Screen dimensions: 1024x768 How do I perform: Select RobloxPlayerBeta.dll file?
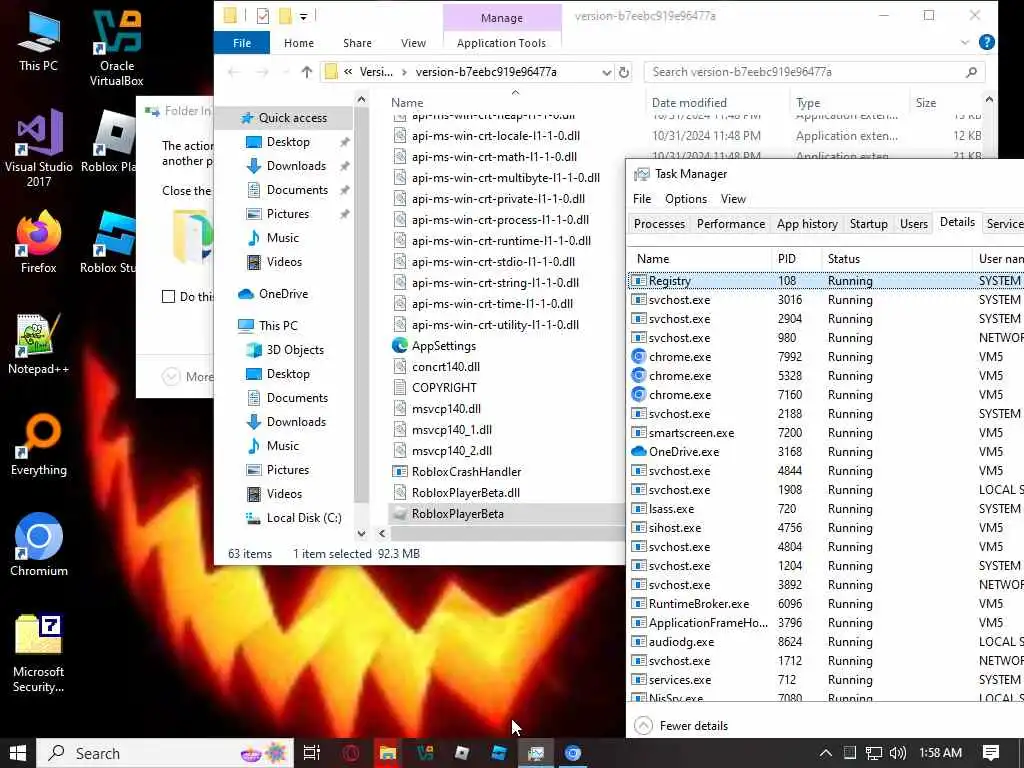point(466,492)
